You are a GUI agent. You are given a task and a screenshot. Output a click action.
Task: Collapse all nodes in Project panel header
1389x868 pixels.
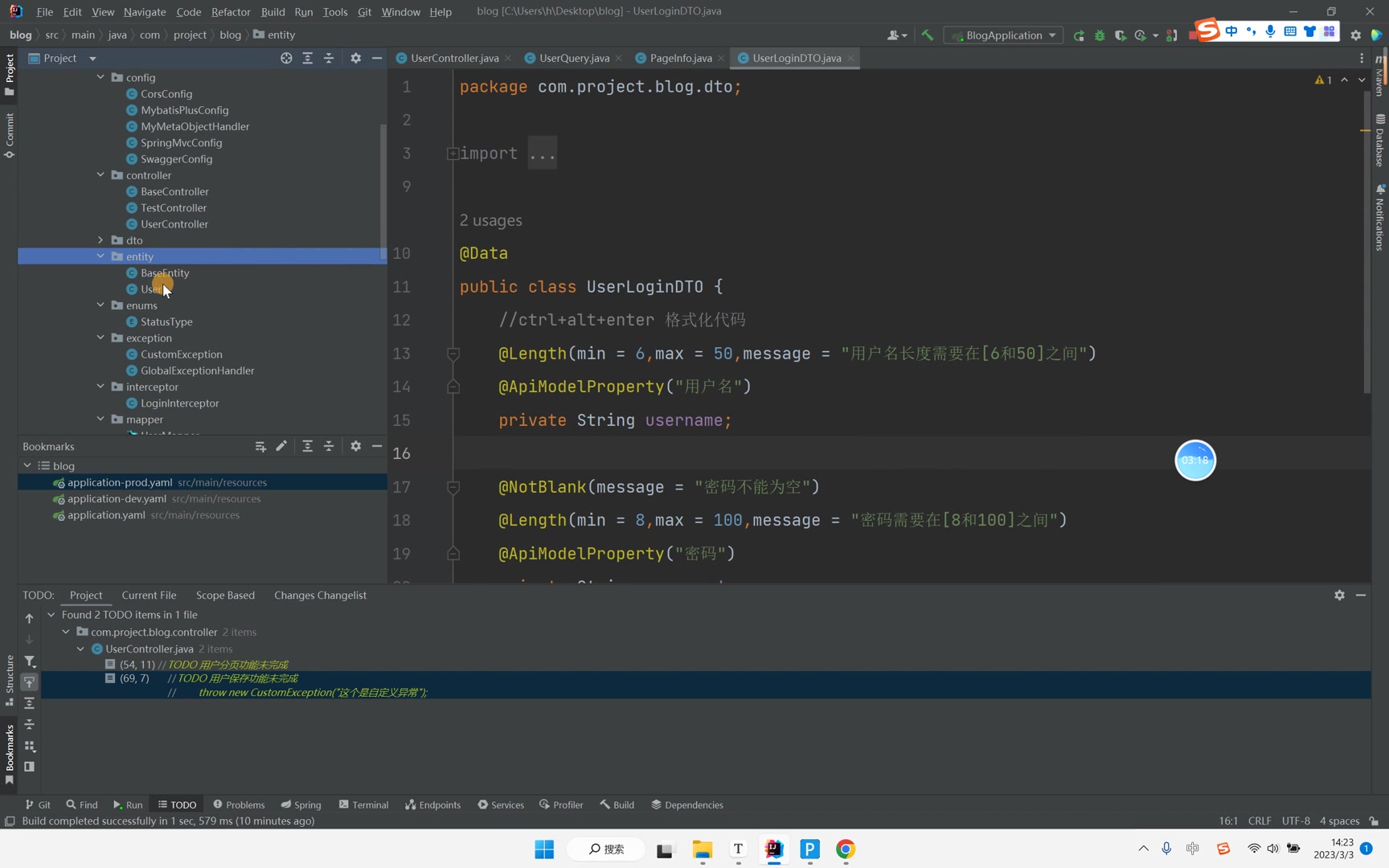click(x=329, y=58)
